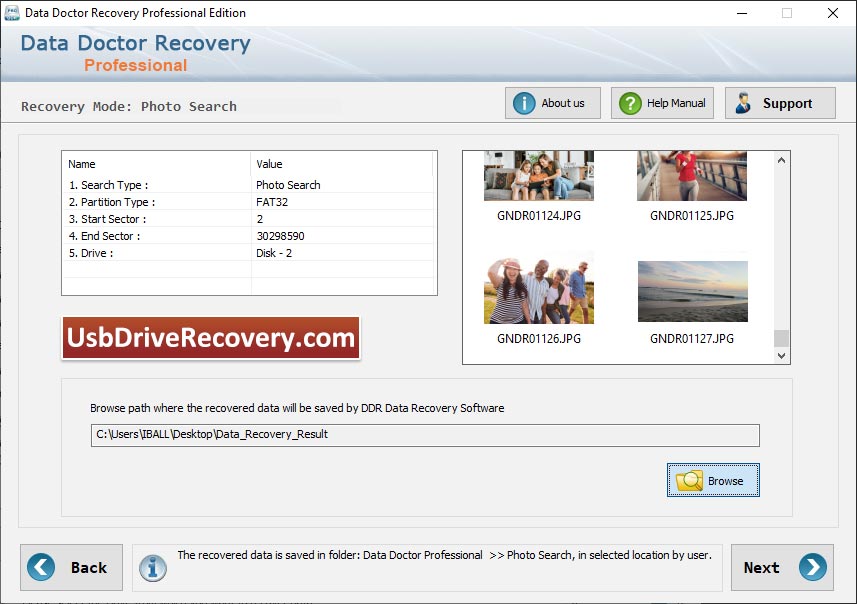Click the Next button to proceed
Viewport: 857px width, 604px height.
point(781,567)
